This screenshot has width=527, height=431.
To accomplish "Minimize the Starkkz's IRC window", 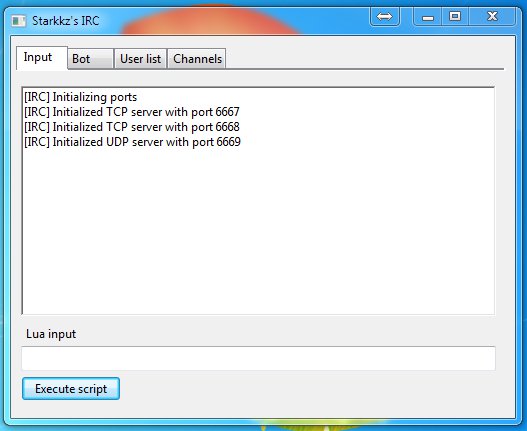I will tap(428, 16).
